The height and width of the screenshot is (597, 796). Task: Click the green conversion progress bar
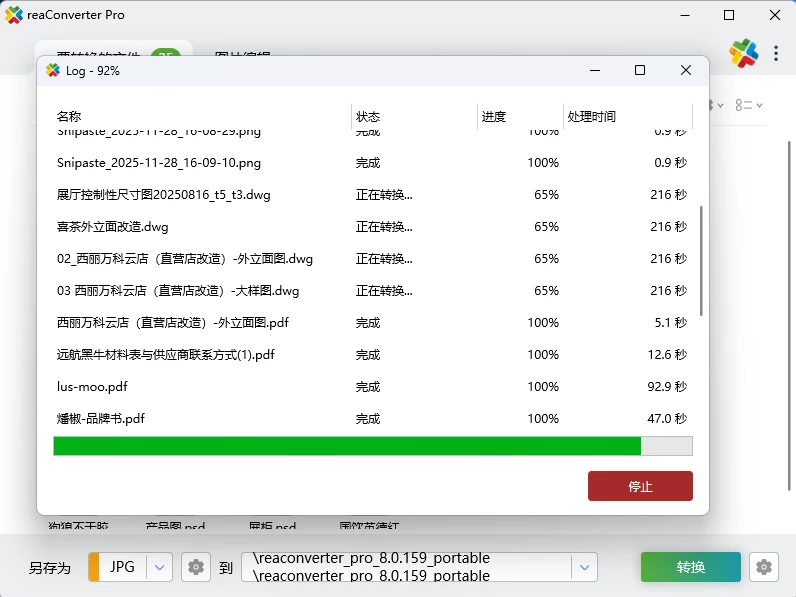tap(373, 446)
